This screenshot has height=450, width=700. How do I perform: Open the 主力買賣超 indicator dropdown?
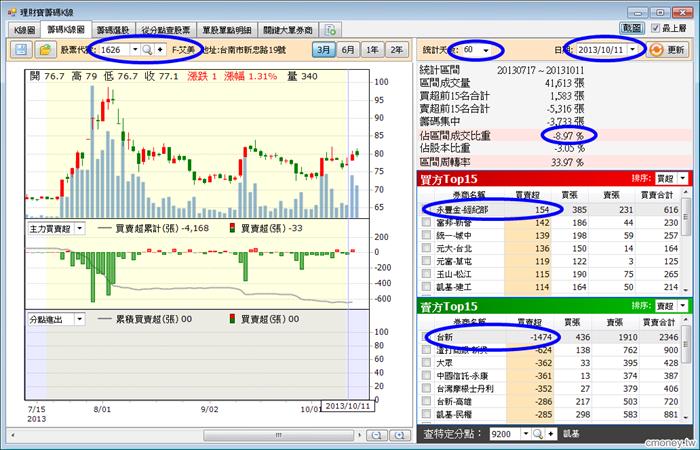click(x=79, y=229)
